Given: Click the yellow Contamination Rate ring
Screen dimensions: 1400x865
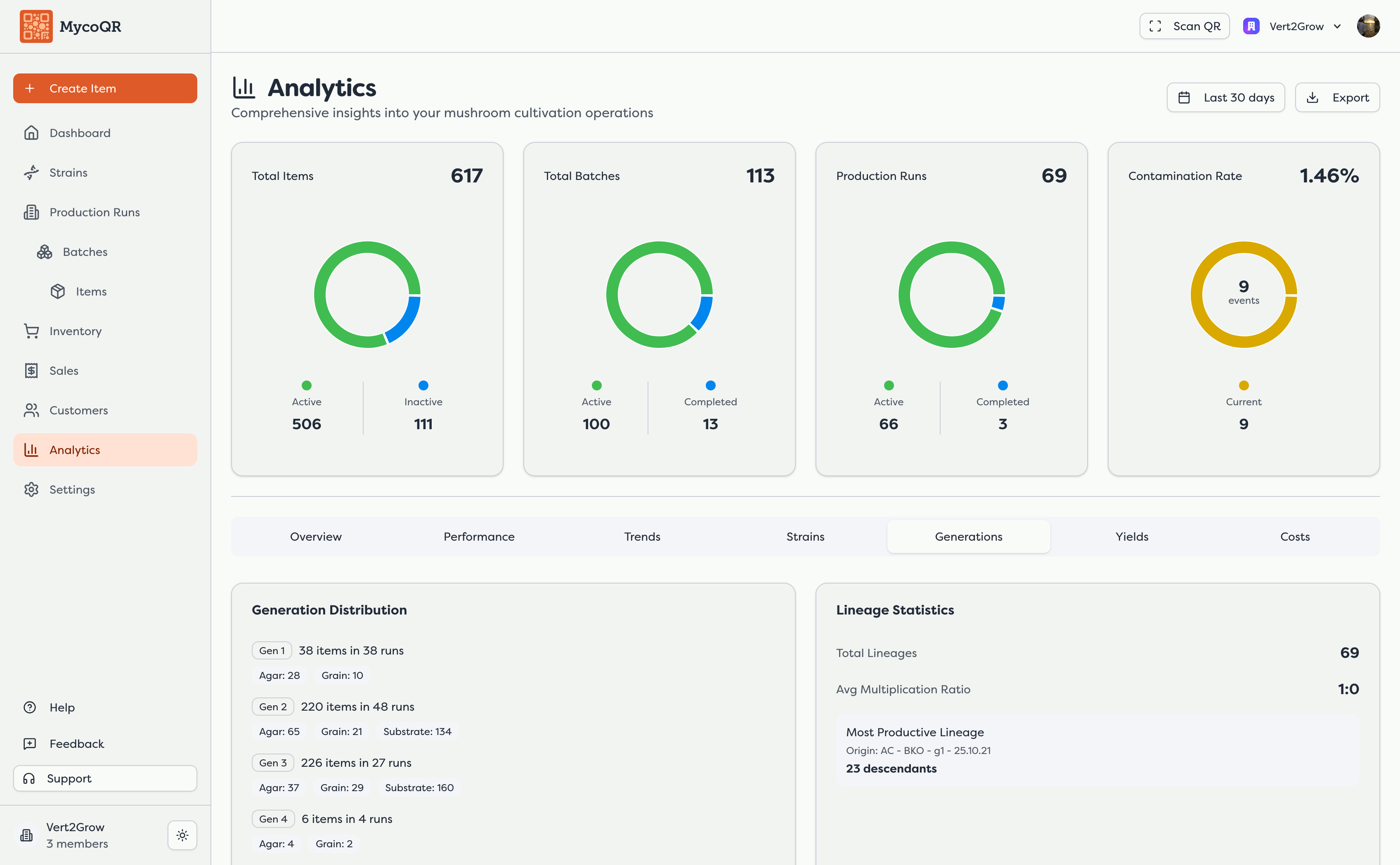Looking at the screenshot, I should (x=1243, y=295).
